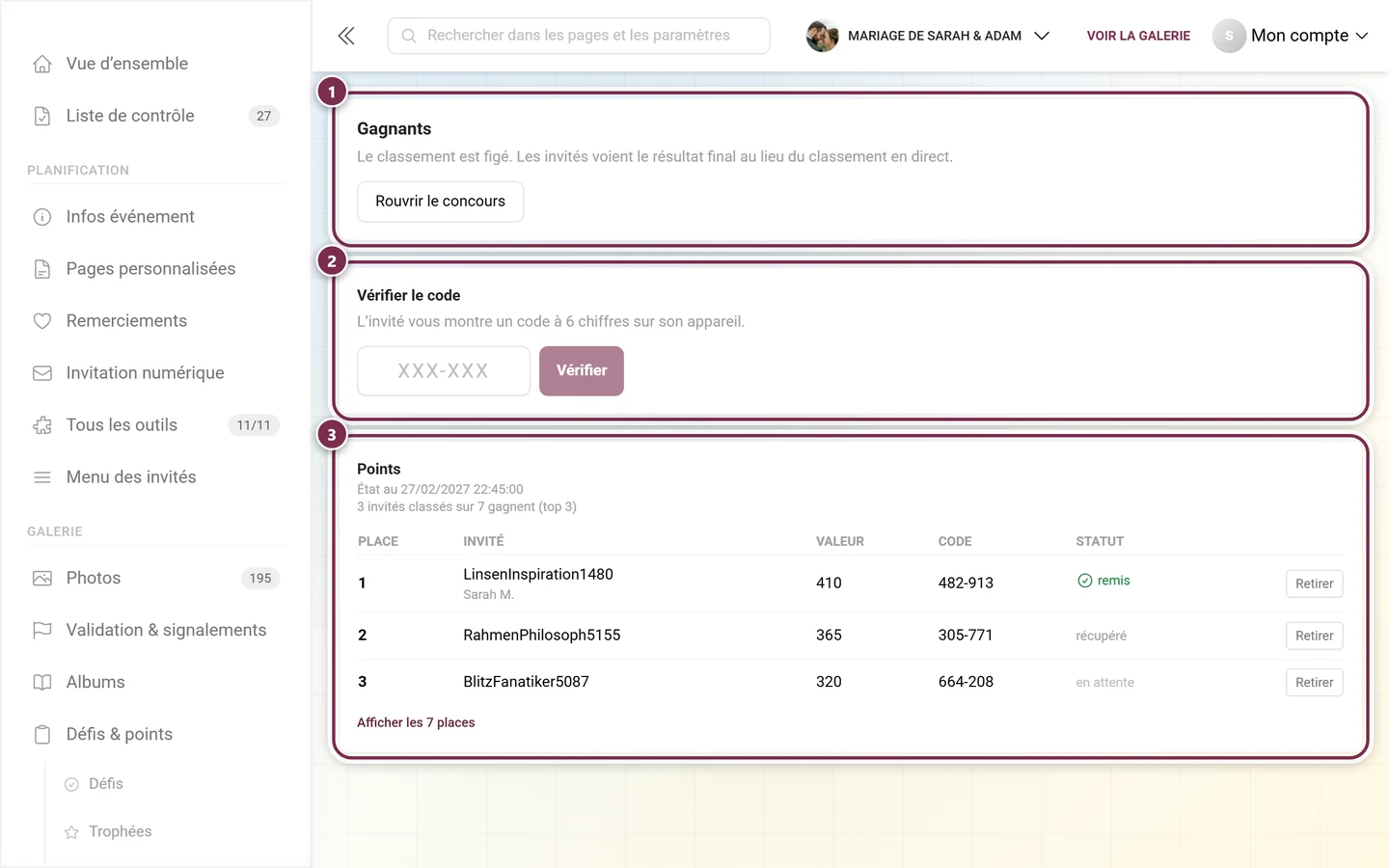The image size is (1389, 868).
Task: Click the event avatar thumbnail
Action: point(822,36)
